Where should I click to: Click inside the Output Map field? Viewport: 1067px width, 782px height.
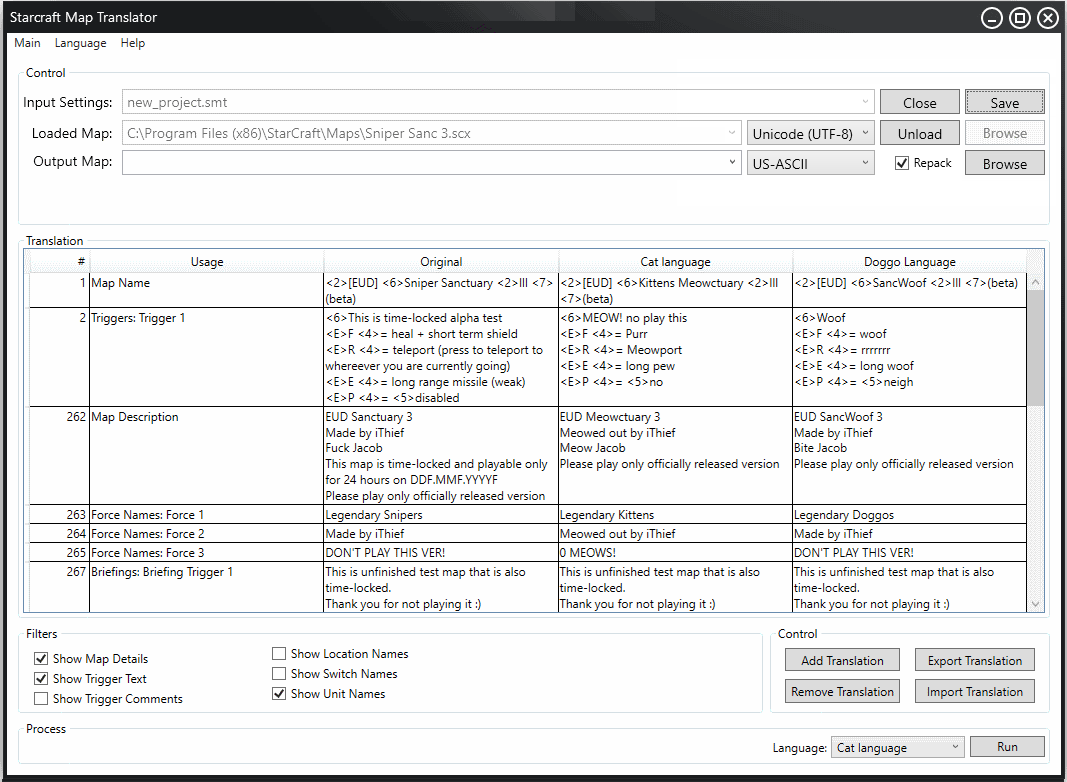pyautogui.click(x=430, y=162)
